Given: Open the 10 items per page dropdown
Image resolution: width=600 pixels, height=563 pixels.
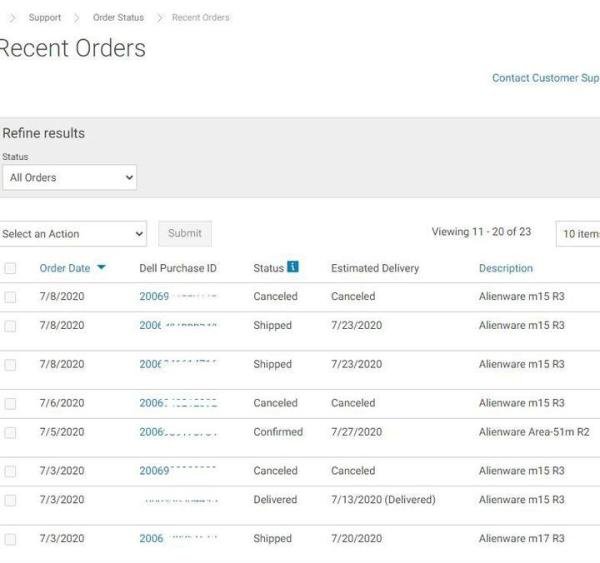Looking at the screenshot, I should pos(578,234).
